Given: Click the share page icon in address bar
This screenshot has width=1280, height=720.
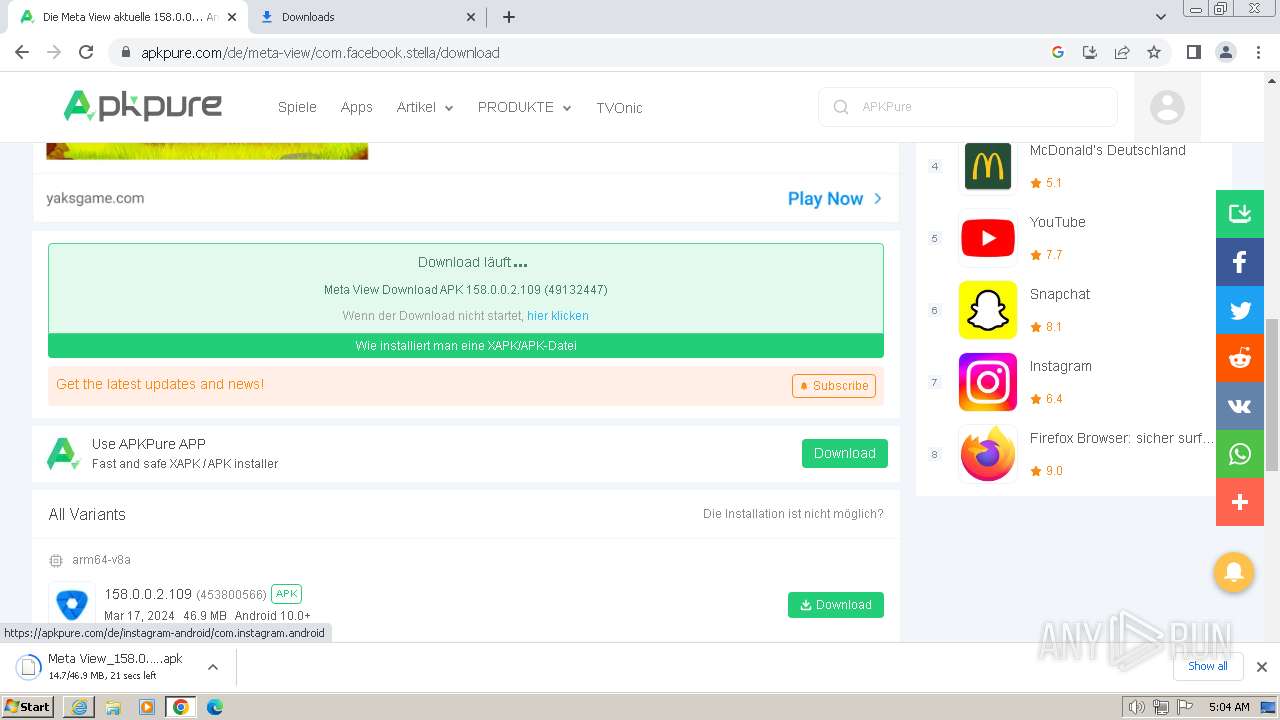Looking at the screenshot, I should click(x=1122, y=52).
